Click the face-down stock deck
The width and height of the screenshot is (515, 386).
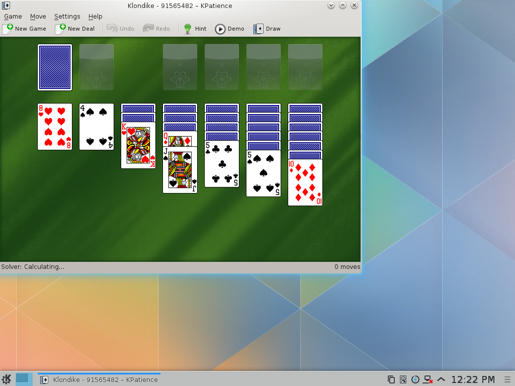pyautogui.click(x=55, y=67)
